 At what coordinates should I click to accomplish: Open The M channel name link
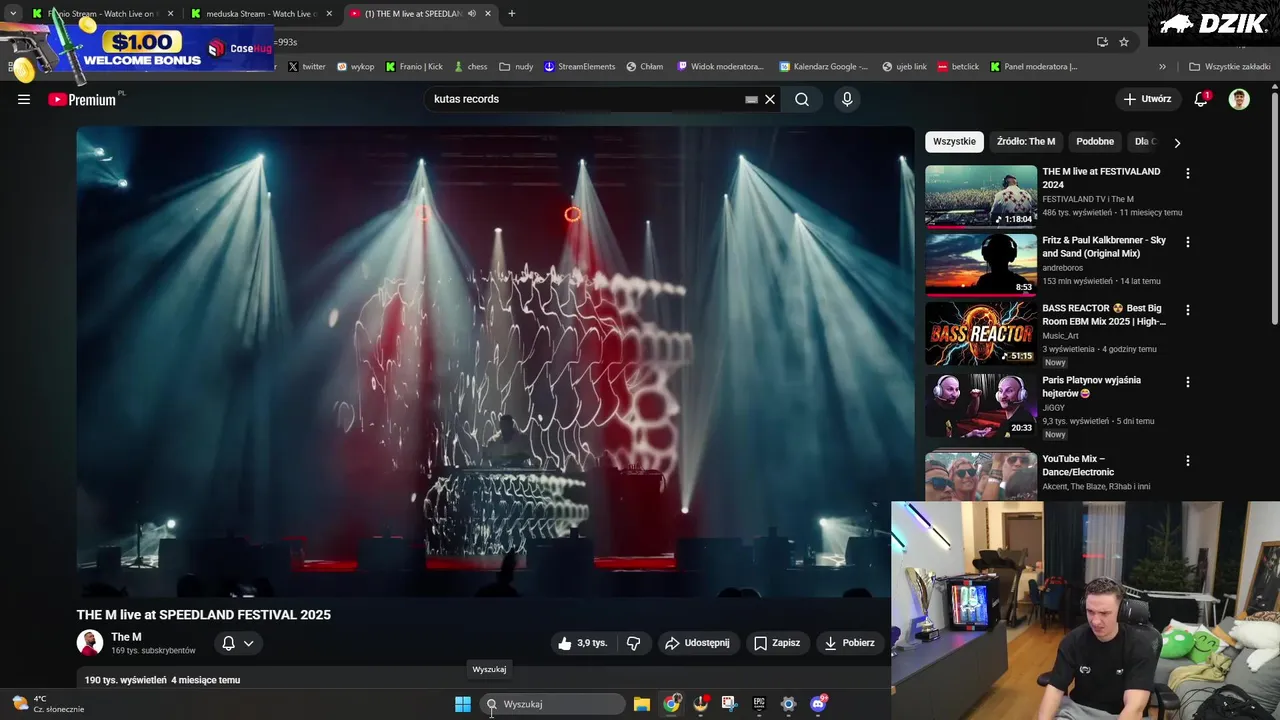tap(126, 637)
